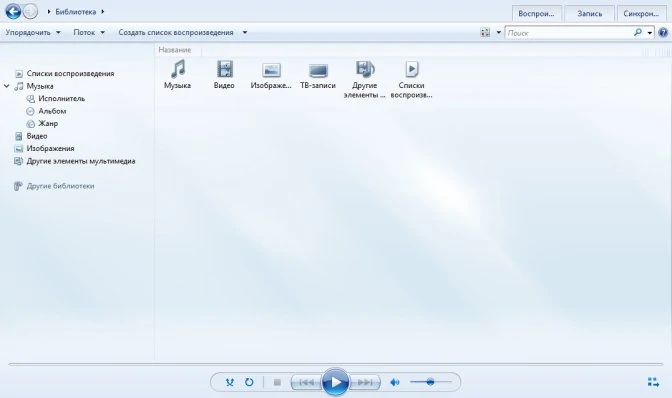Select Жанр under Музыка
The height and width of the screenshot is (398, 672).
tap(42, 123)
